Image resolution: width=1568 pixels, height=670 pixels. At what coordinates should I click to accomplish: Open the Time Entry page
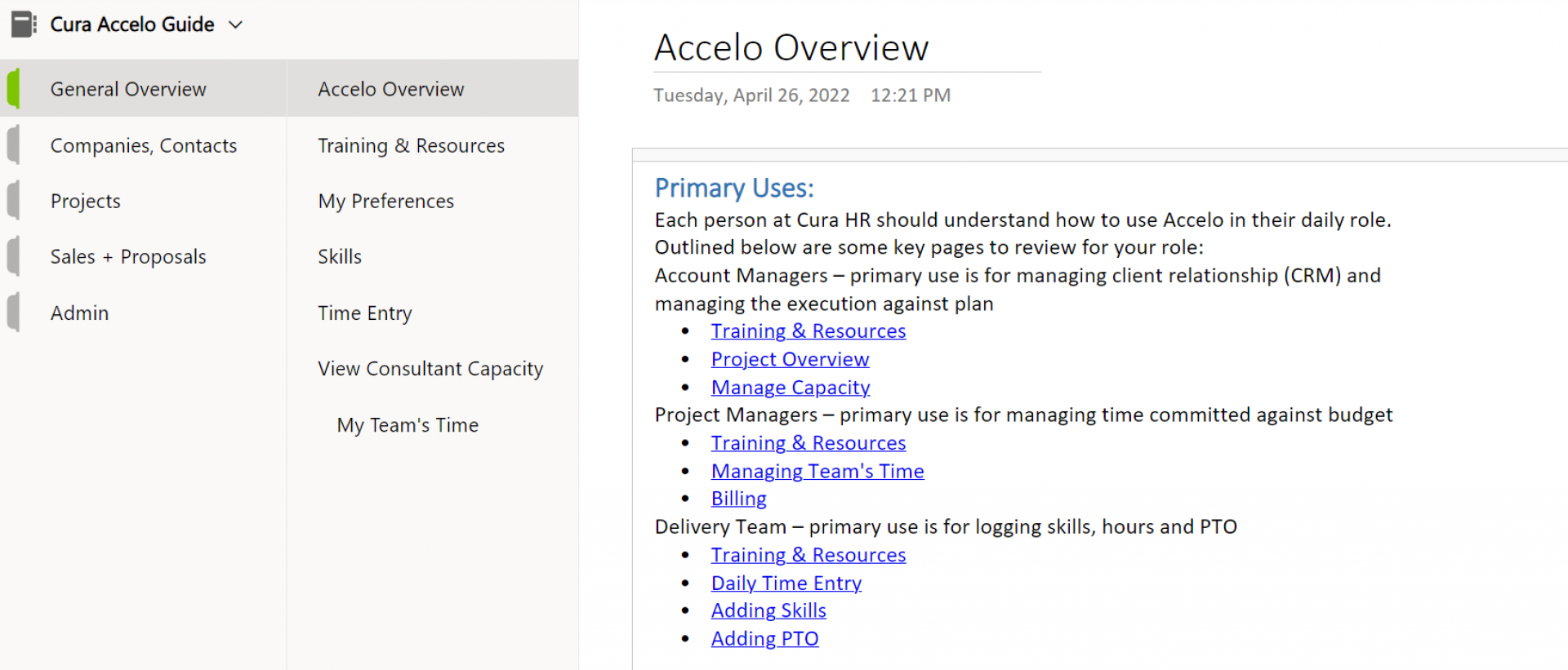coord(433,313)
